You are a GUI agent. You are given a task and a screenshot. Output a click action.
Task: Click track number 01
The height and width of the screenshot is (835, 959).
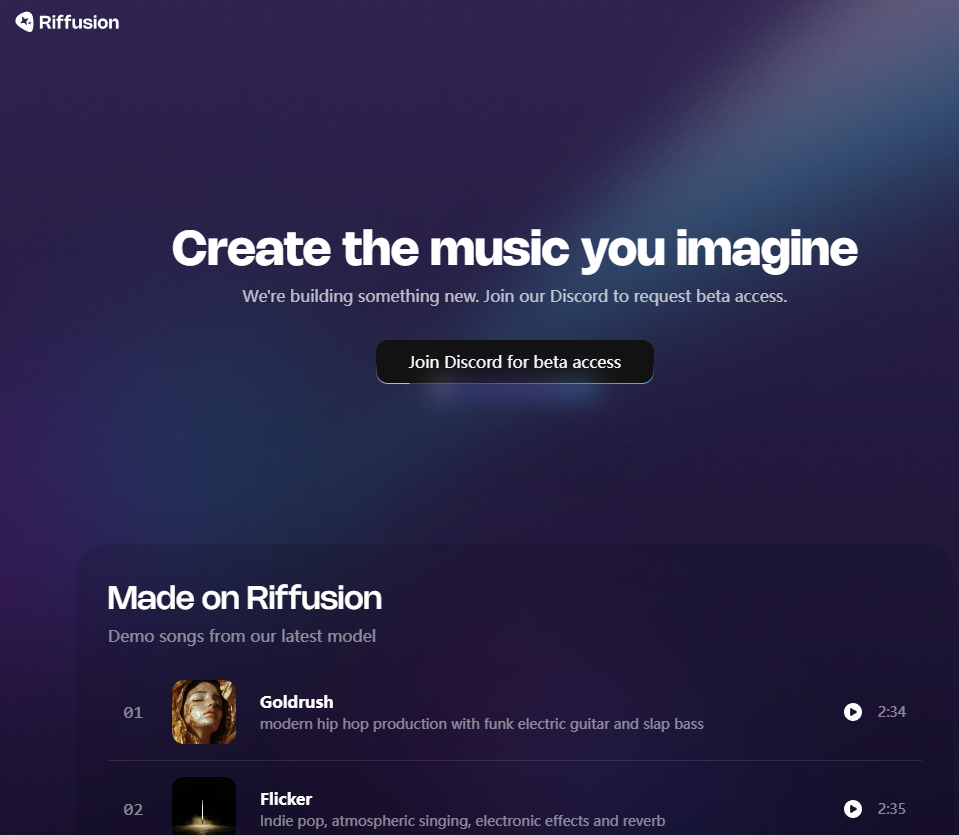pyautogui.click(x=133, y=713)
